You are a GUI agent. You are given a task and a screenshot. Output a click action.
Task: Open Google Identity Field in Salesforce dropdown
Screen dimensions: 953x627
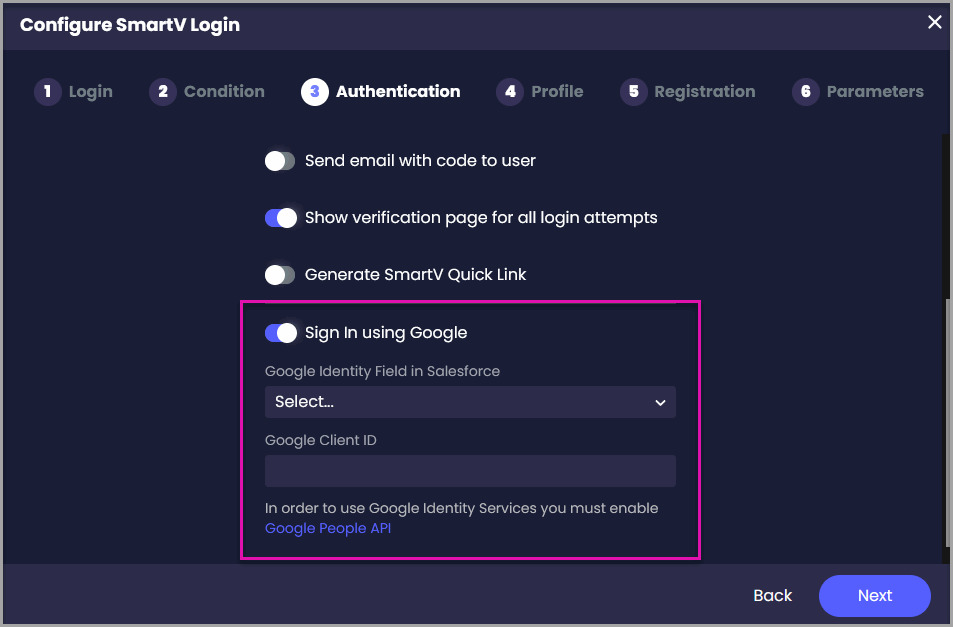click(470, 402)
